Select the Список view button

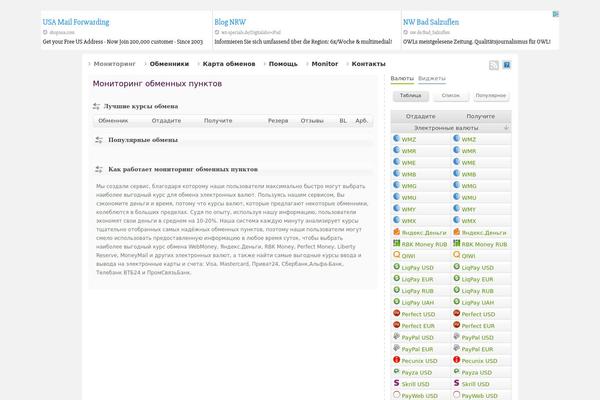click(x=451, y=96)
